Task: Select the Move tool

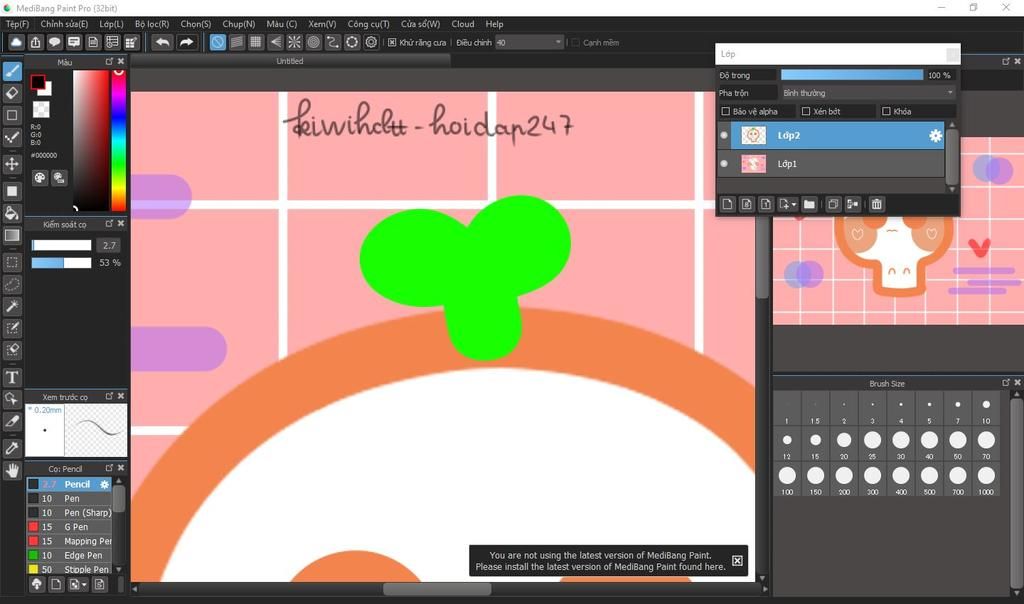Action: coord(12,163)
